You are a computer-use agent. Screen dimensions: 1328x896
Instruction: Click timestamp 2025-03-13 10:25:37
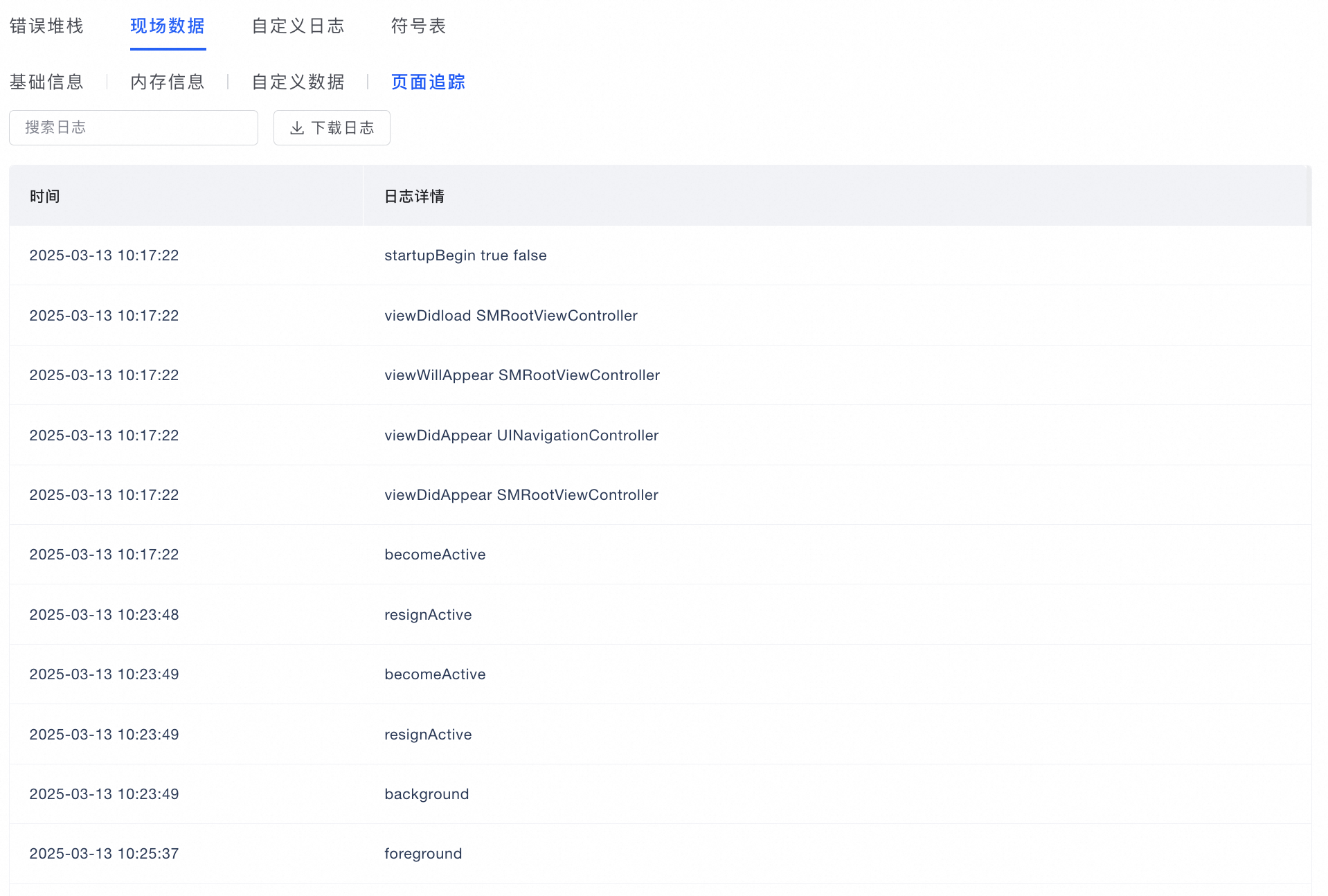click(104, 854)
